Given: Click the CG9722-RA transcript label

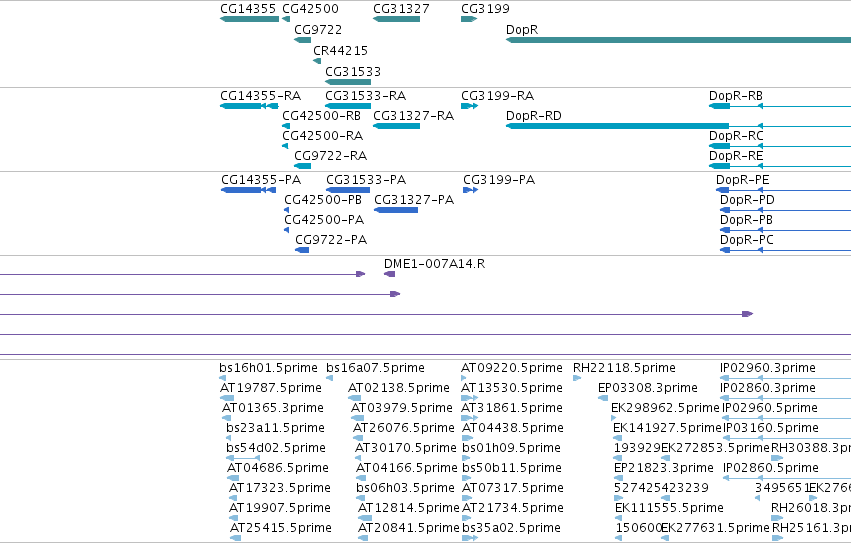Looking at the screenshot, I should (331, 156).
